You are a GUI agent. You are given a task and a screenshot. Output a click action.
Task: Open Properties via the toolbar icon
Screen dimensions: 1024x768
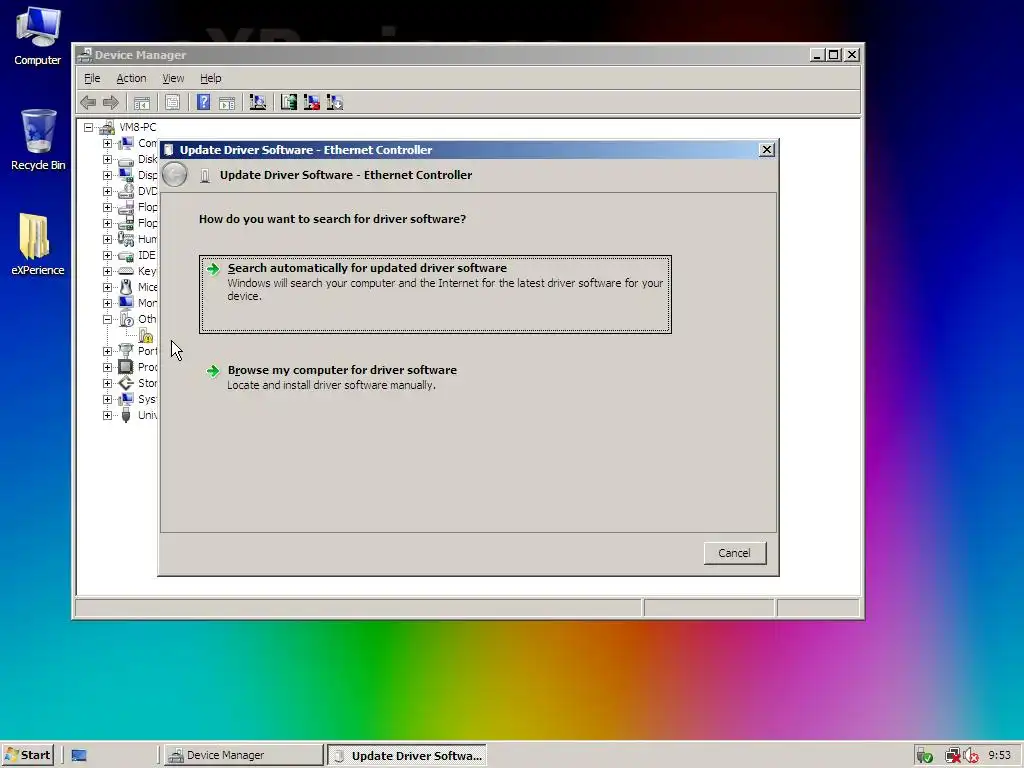172,103
